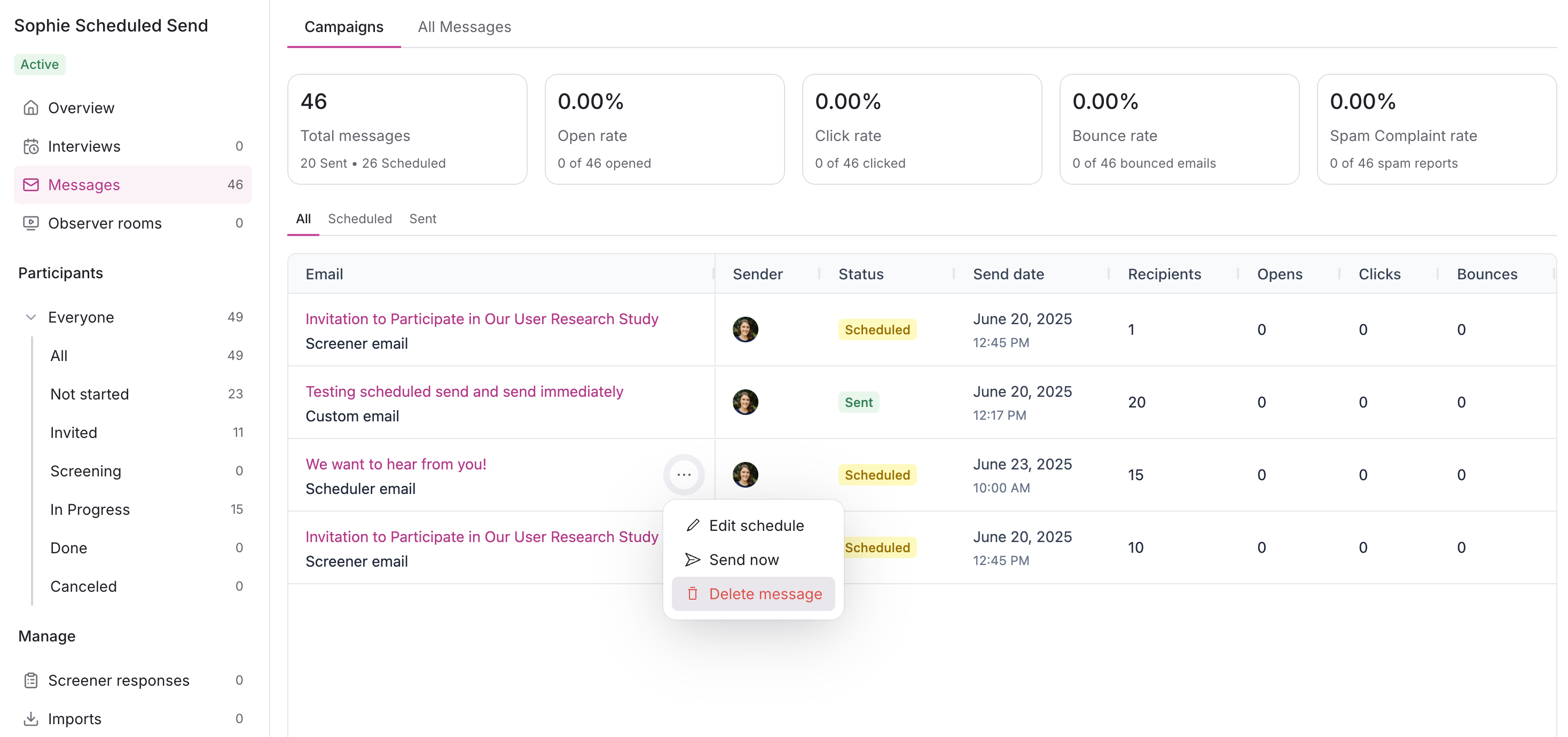Open Interviews via calendar-clock icon
The height and width of the screenshot is (737, 1568).
click(30, 146)
